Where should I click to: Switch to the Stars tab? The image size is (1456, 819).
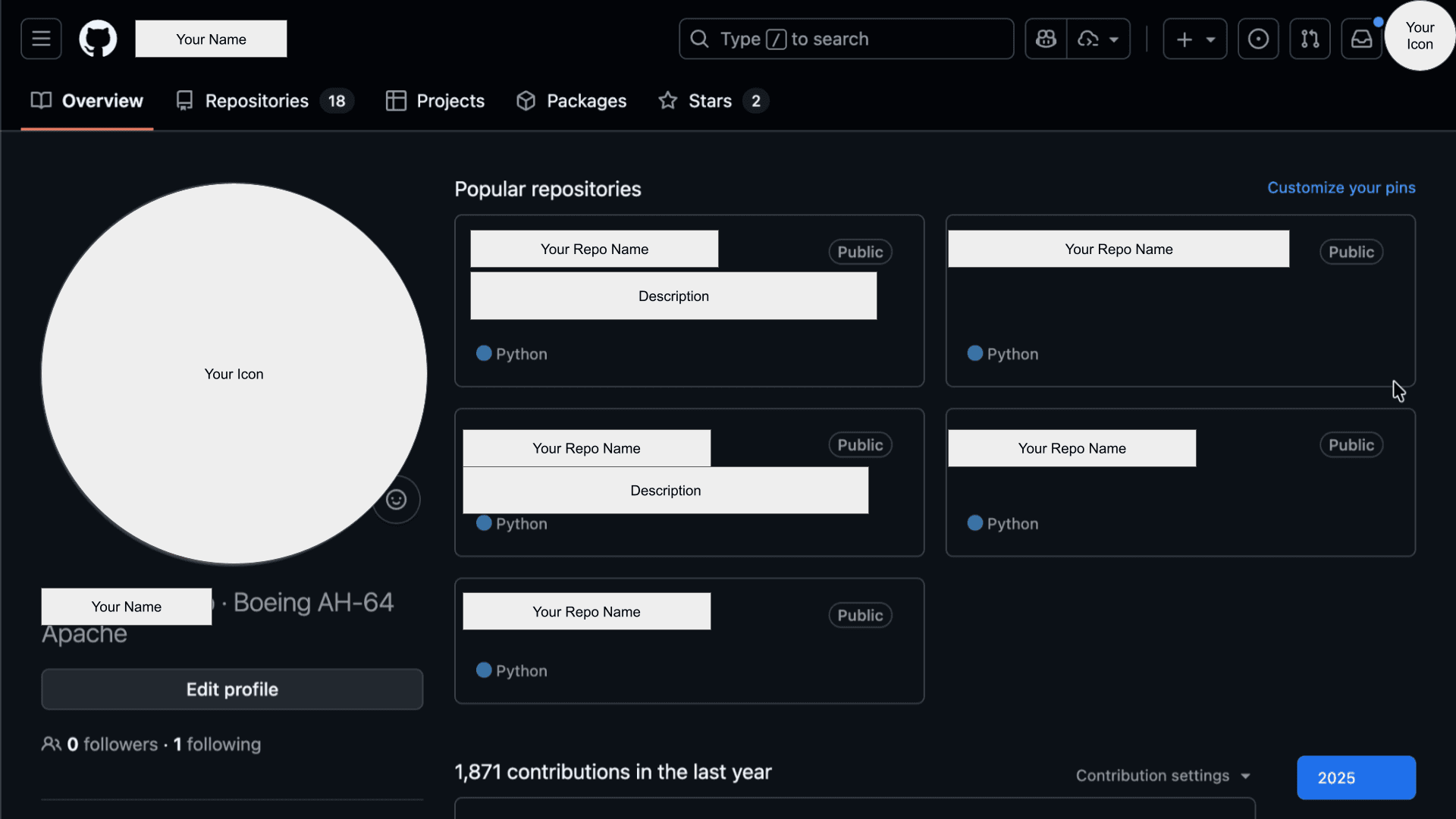point(710,101)
